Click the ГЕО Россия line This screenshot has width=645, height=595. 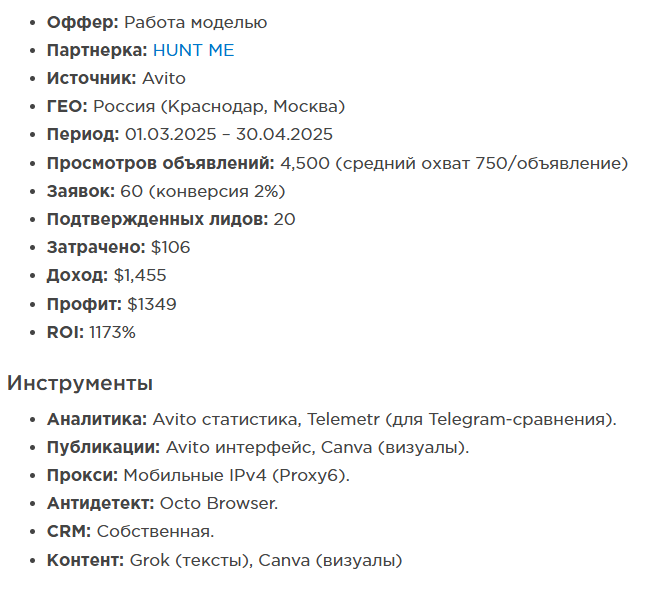pos(196,107)
